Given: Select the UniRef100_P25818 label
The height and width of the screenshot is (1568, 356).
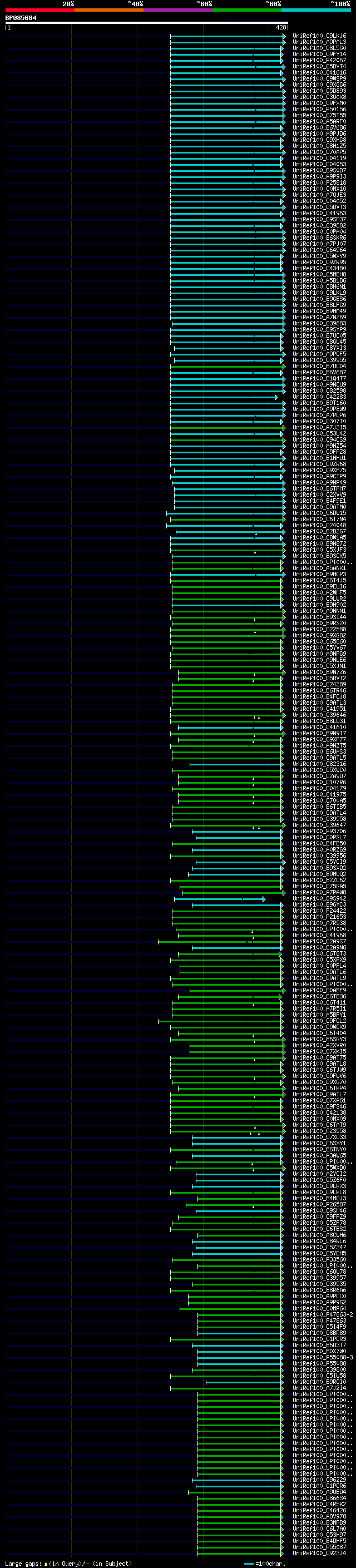Looking at the screenshot, I should coord(319,182).
